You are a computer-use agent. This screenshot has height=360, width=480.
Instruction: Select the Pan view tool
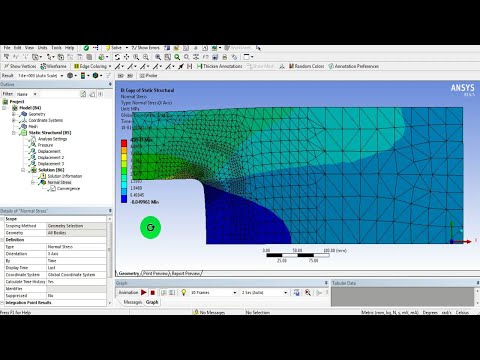[126, 57]
